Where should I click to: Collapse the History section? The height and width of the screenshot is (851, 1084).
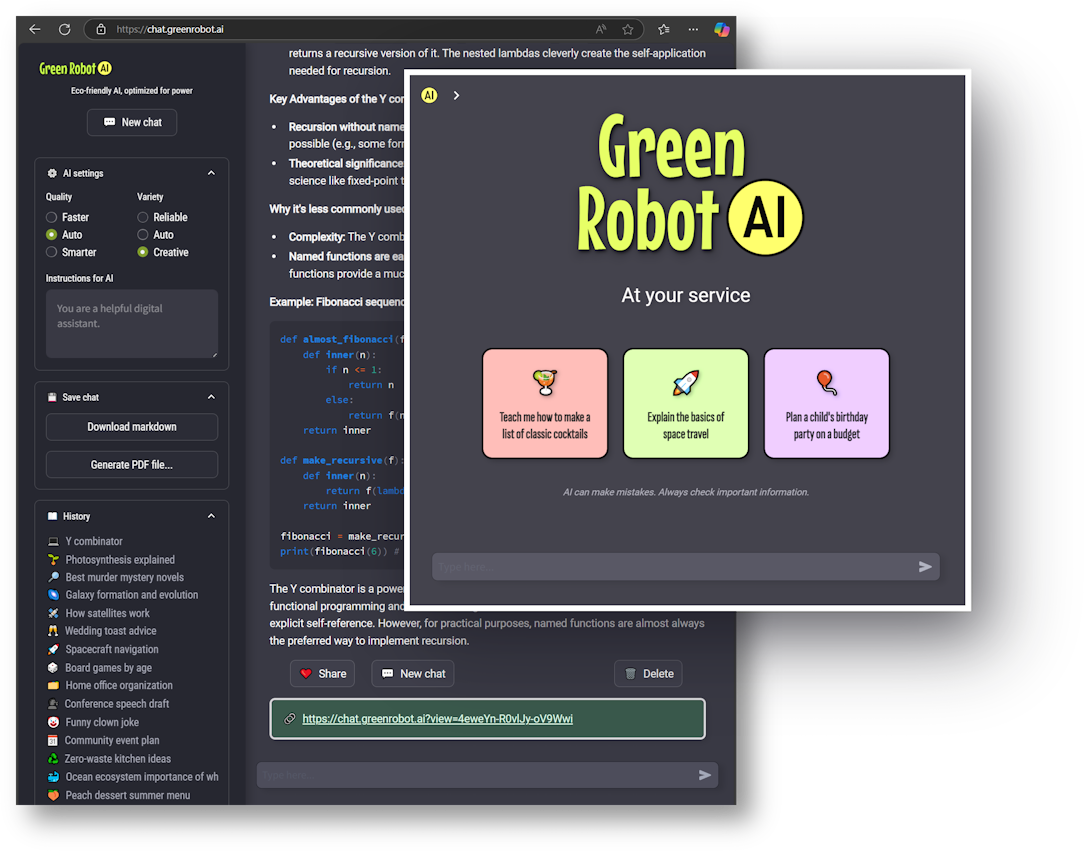click(x=211, y=516)
